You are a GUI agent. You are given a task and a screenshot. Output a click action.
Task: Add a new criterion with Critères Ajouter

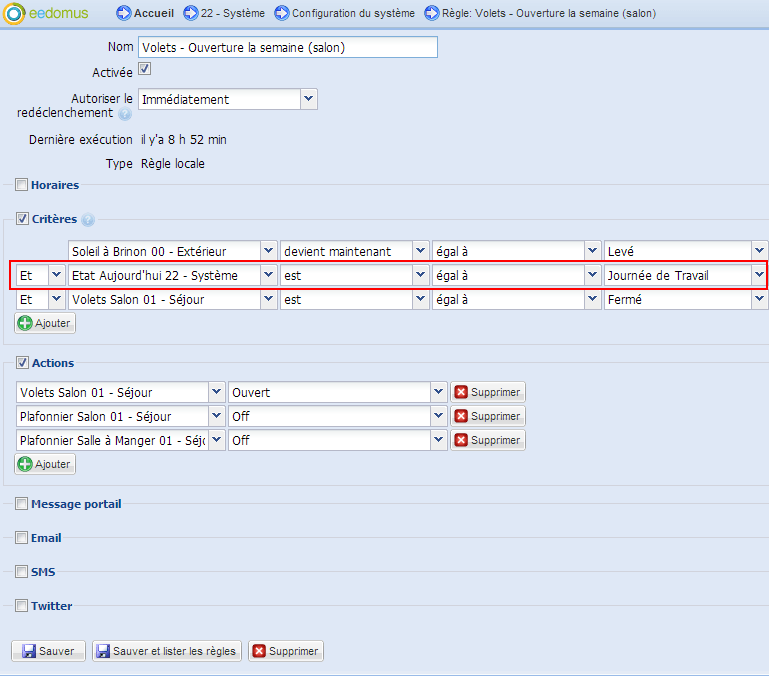pos(45,323)
